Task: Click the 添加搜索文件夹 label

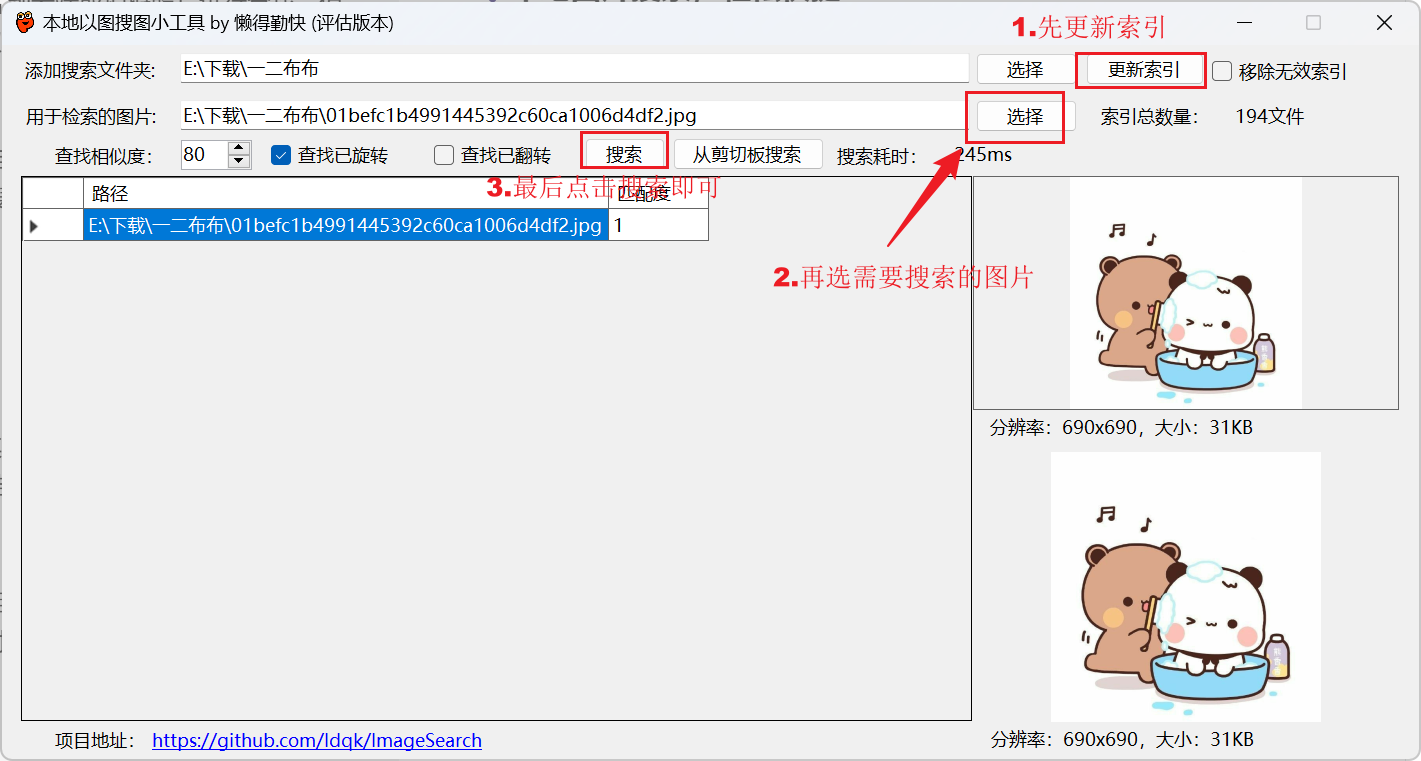Action: [x=90, y=71]
